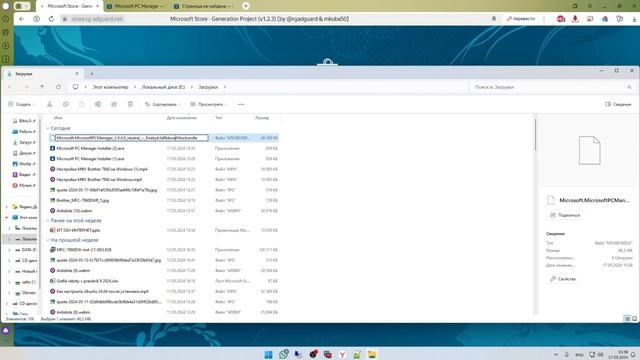640x360 pixels.
Task: Click the Поделиться button in details pane
Action: click(565, 215)
